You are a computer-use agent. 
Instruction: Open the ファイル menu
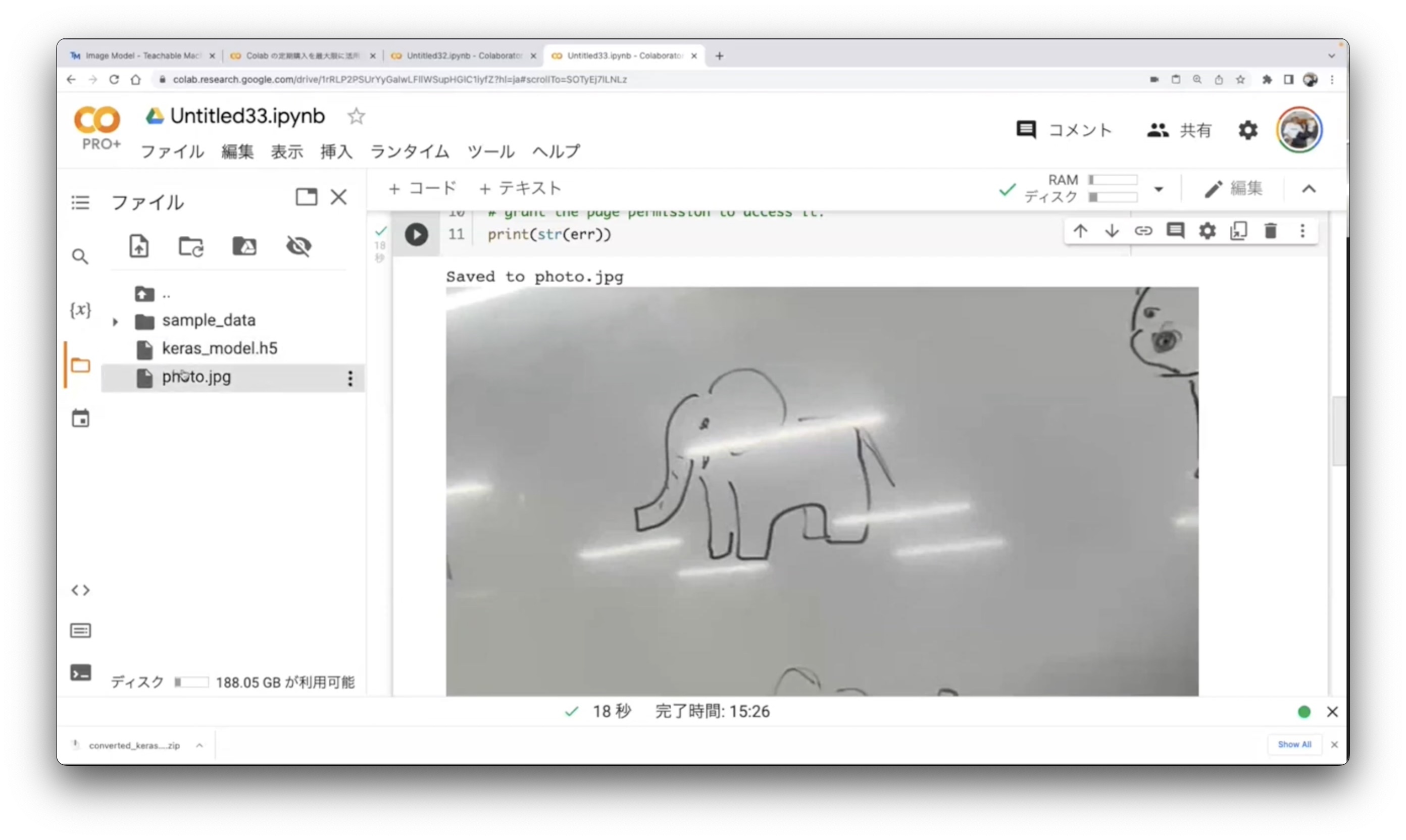click(x=172, y=152)
